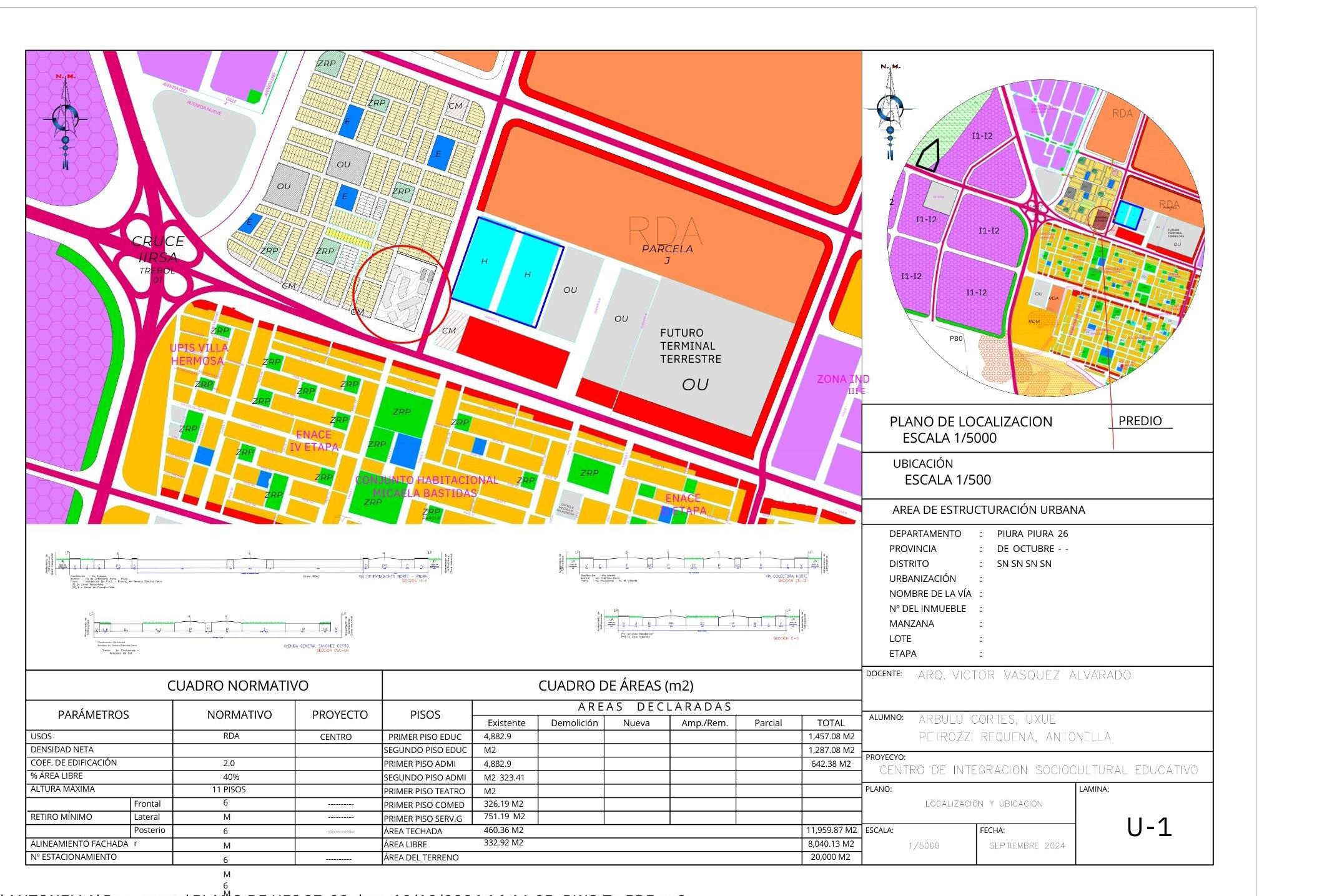Screen dimensions: 1322x896
Task: Click the "DEPARTAMENTO" field label
Action: coord(925,534)
